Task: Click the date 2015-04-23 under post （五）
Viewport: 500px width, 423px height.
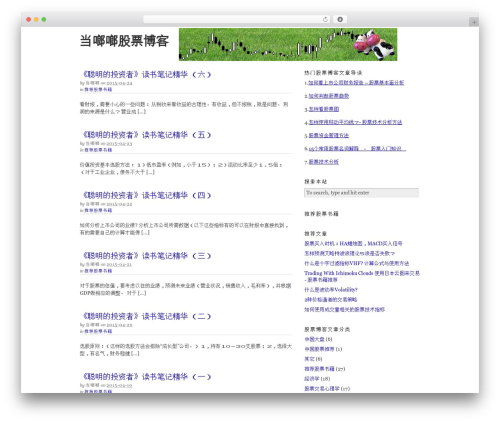Action: [119, 144]
